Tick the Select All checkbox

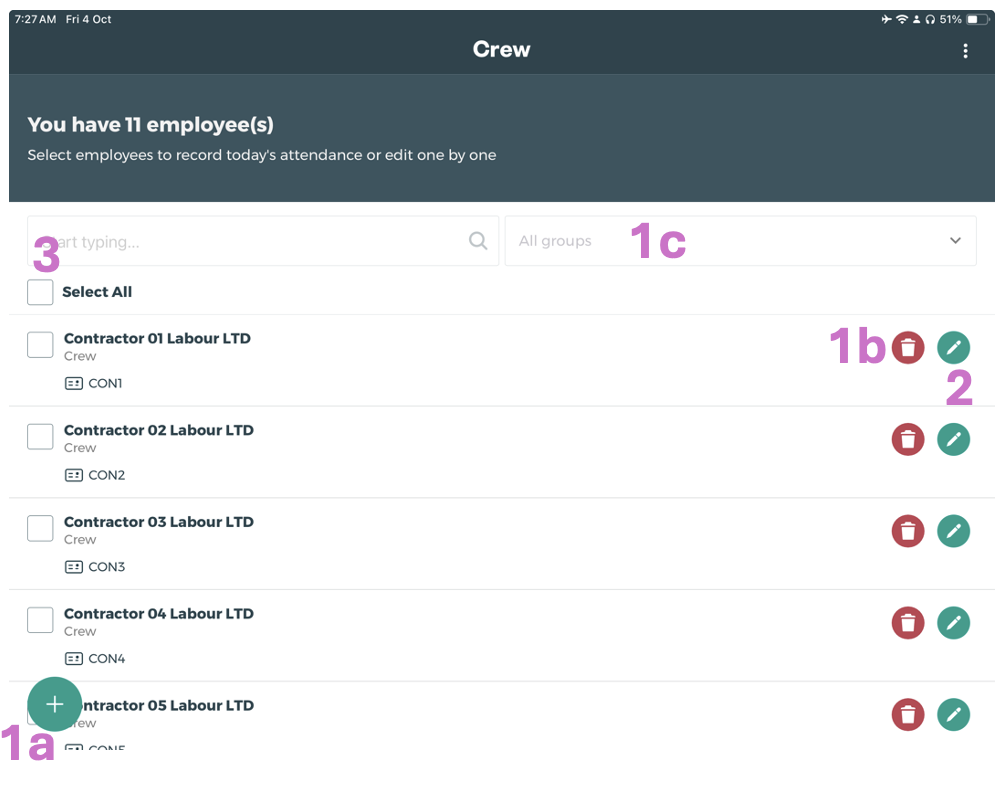coord(40,292)
